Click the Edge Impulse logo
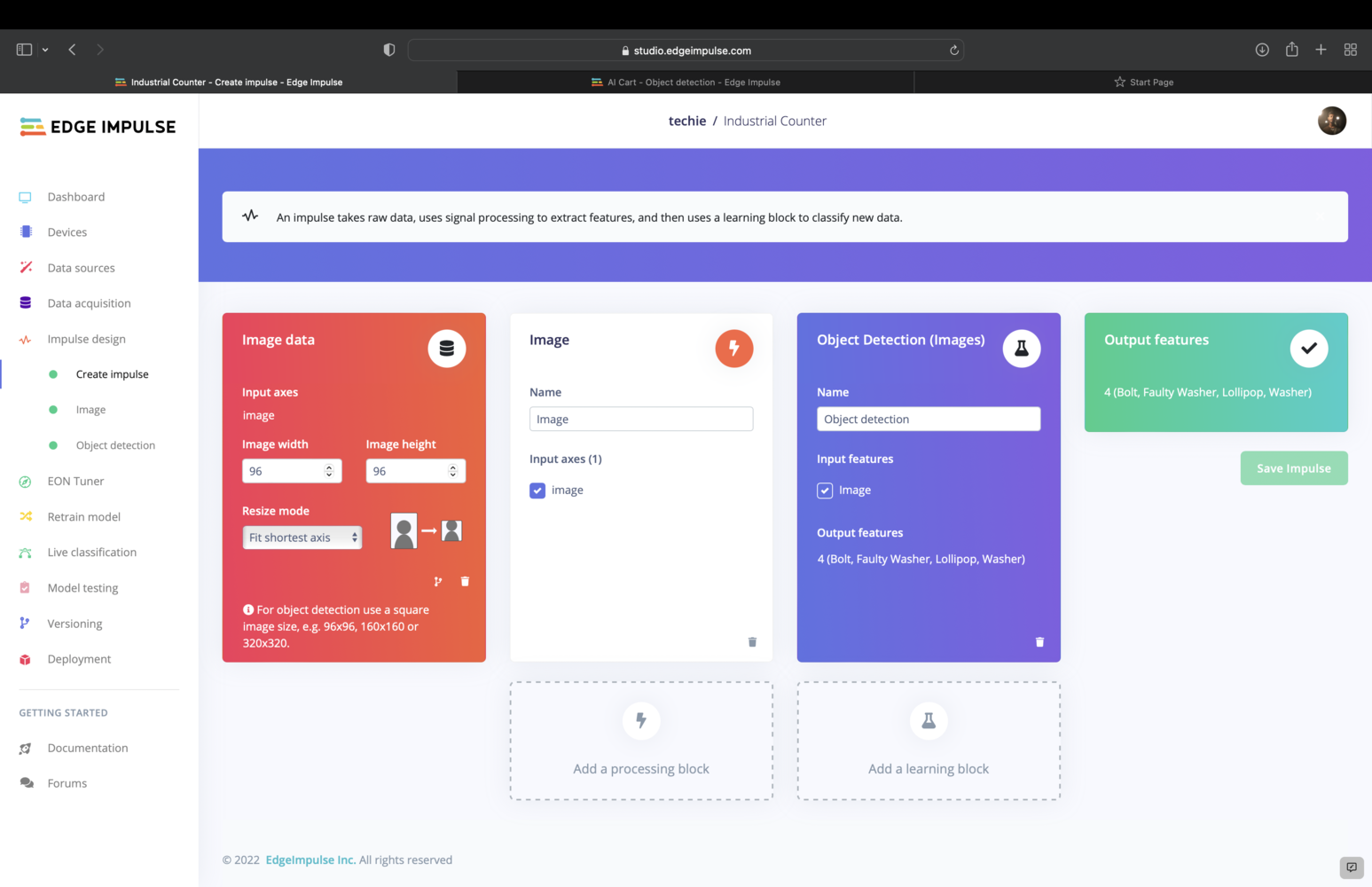 [98, 127]
